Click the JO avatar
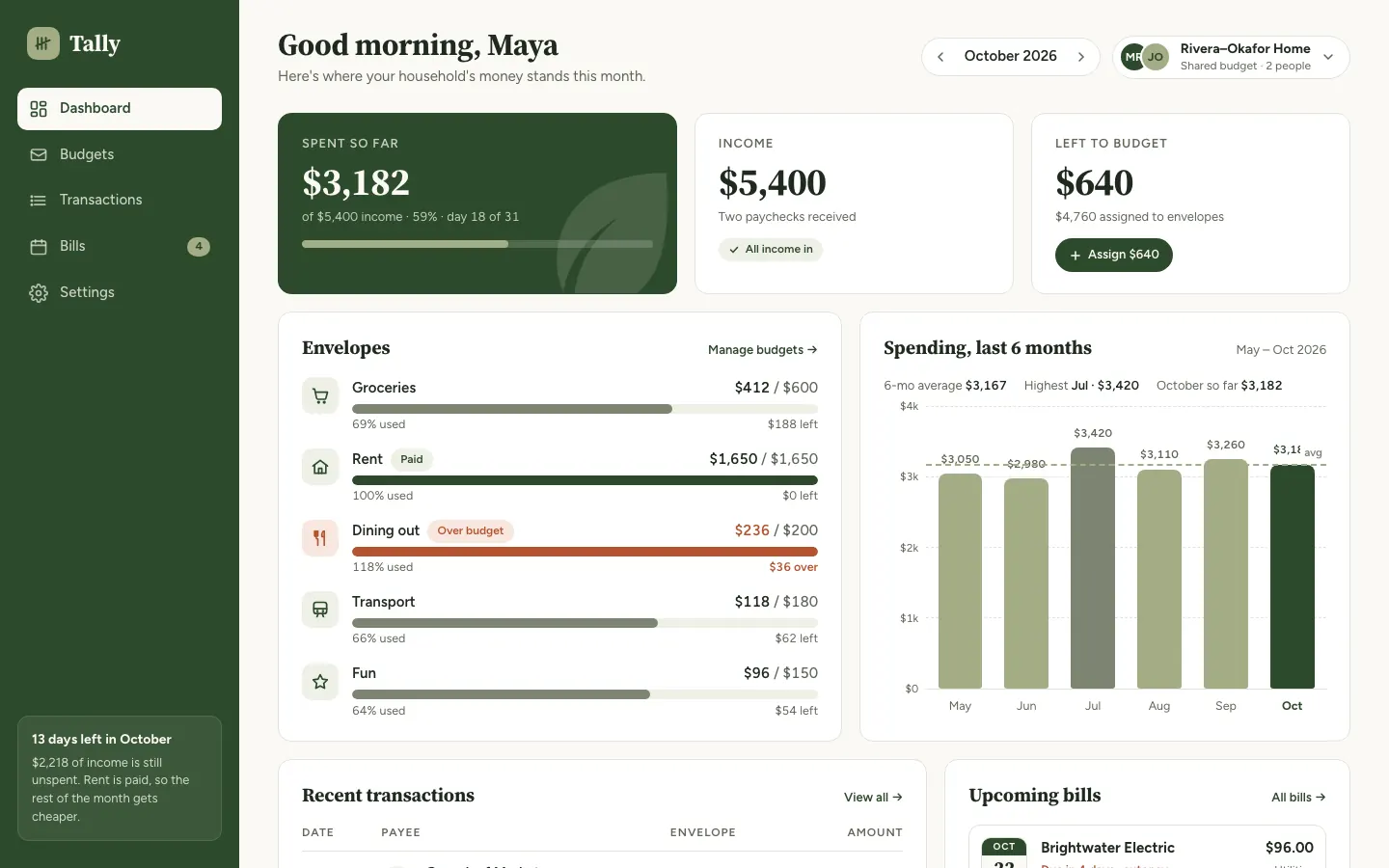Screen dimensions: 1389x868 click(x=1156, y=57)
